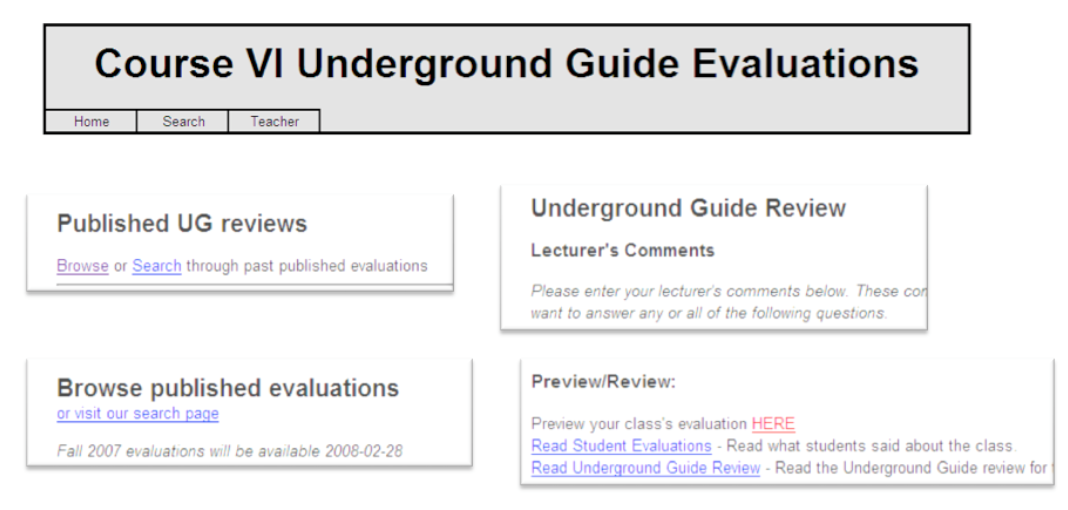The width and height of the screenshot is (1068, 510).
Task: Open the Home tab
Action: [x=91, y=121]
